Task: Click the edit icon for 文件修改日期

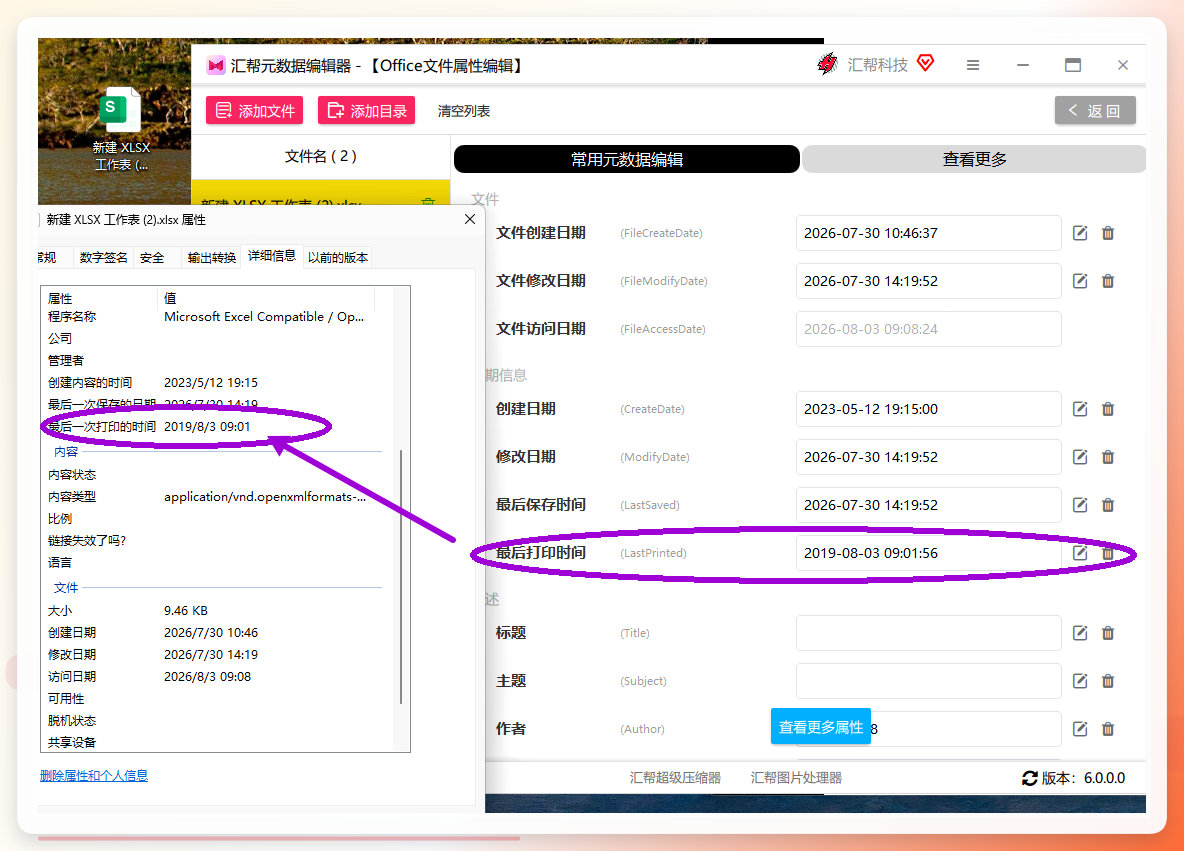Action: 1080,281
